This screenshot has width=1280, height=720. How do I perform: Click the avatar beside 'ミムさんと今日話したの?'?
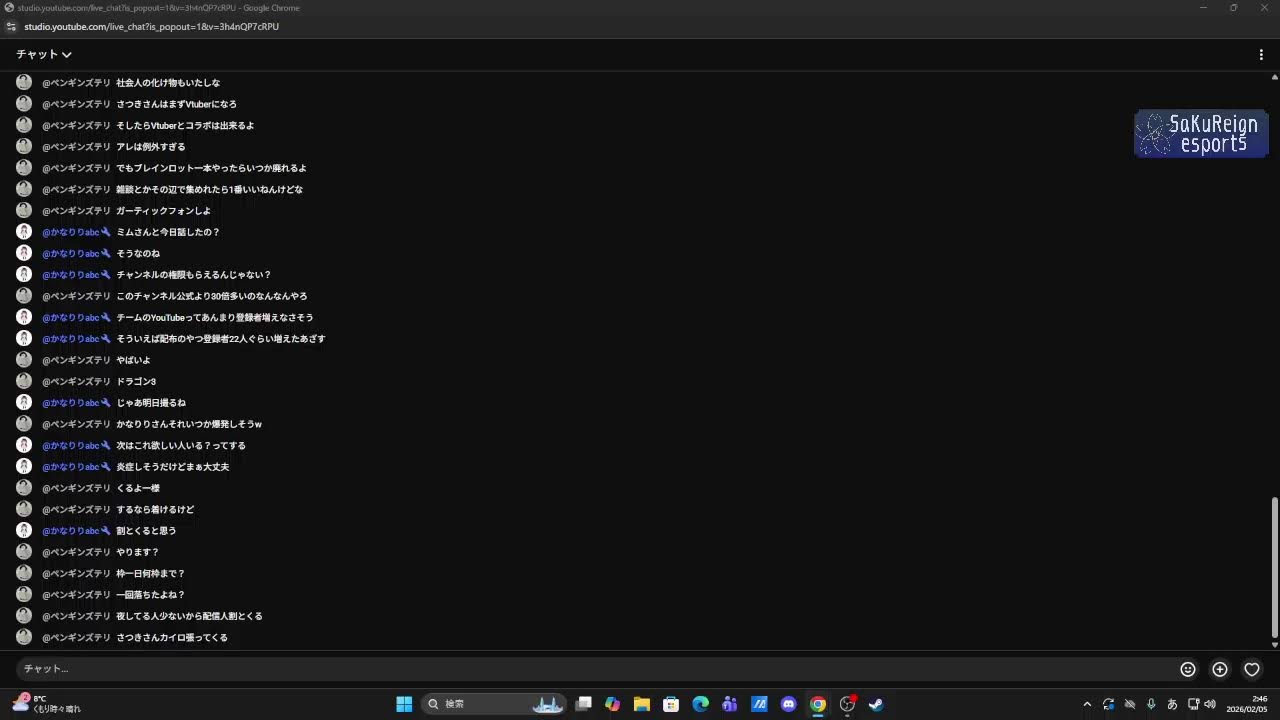(24, 232)
